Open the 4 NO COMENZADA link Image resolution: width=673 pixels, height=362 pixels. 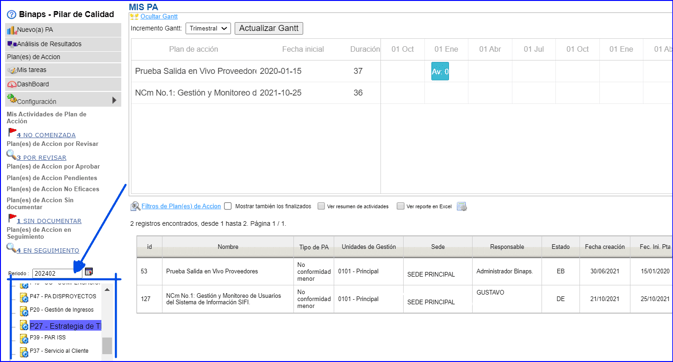46,135
